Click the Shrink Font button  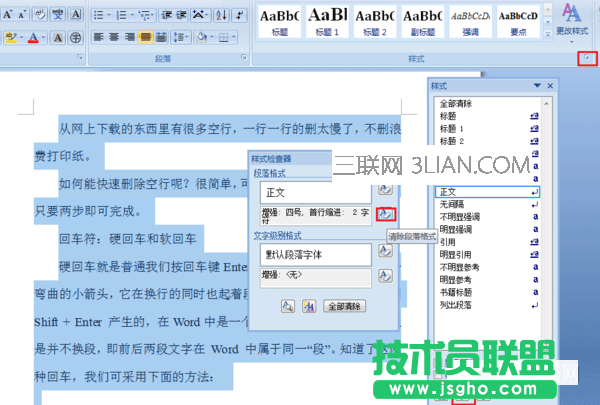click(x=21, y=15)
